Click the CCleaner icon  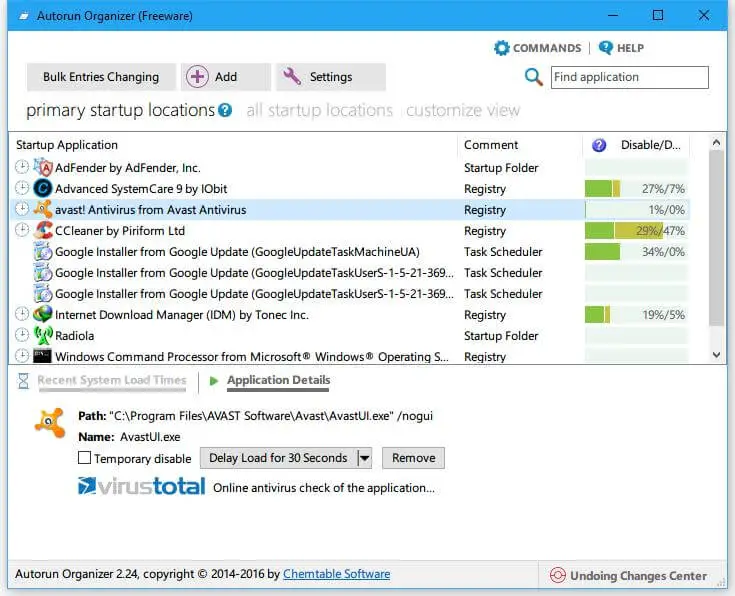coord(43,230)
